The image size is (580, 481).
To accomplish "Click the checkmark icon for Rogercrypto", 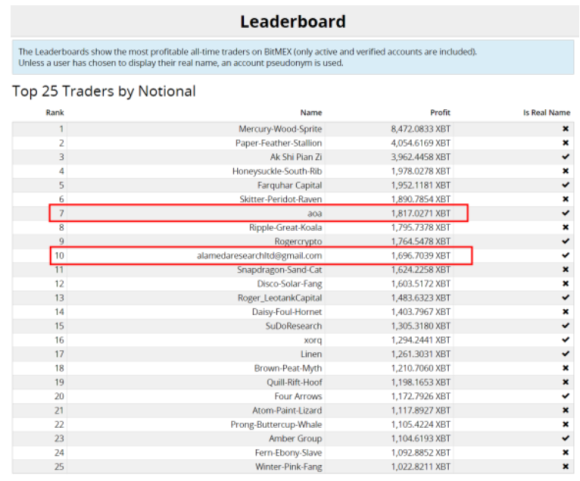I will (x=566, y=241).
